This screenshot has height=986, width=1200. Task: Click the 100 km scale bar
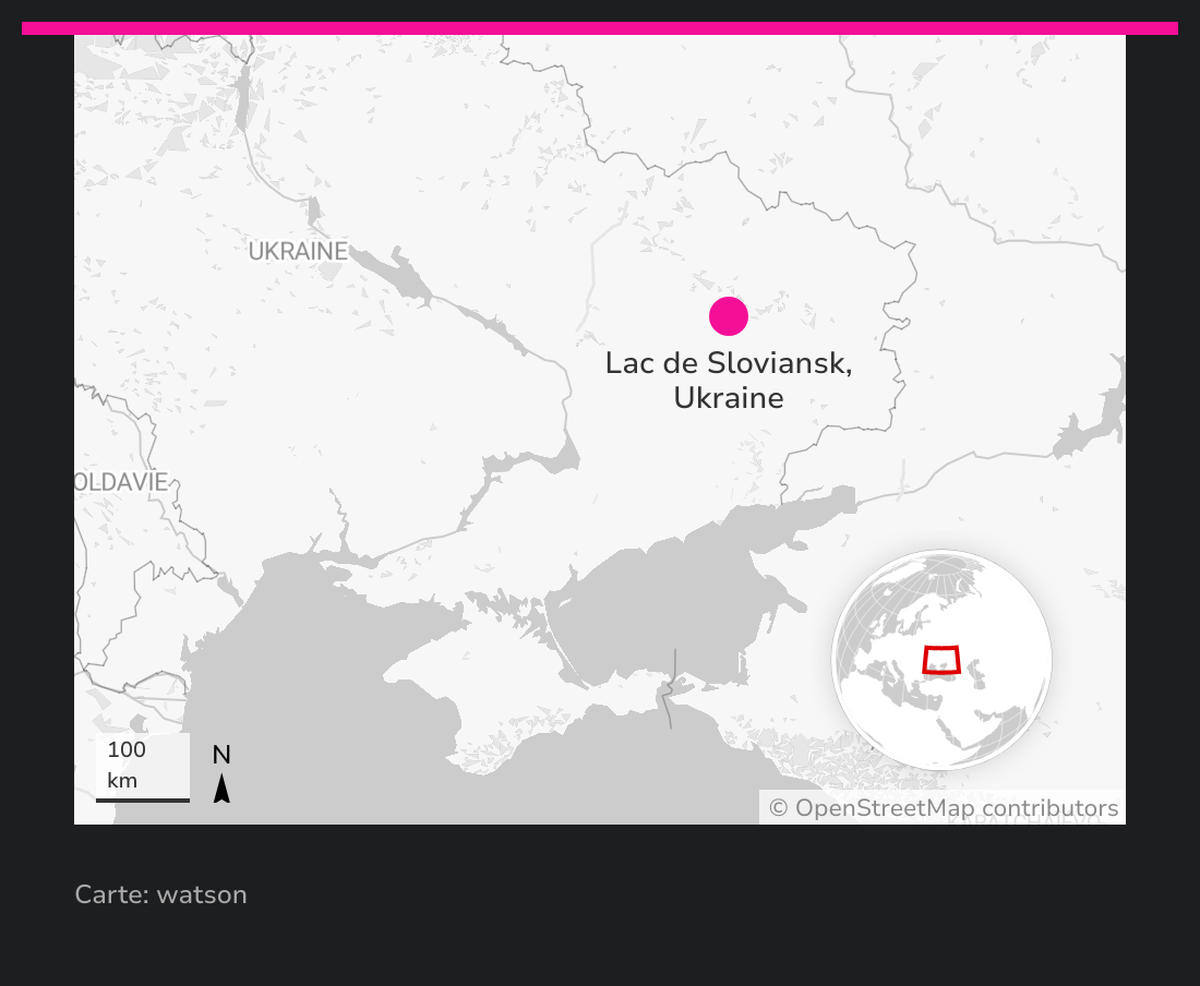[142, 768]
